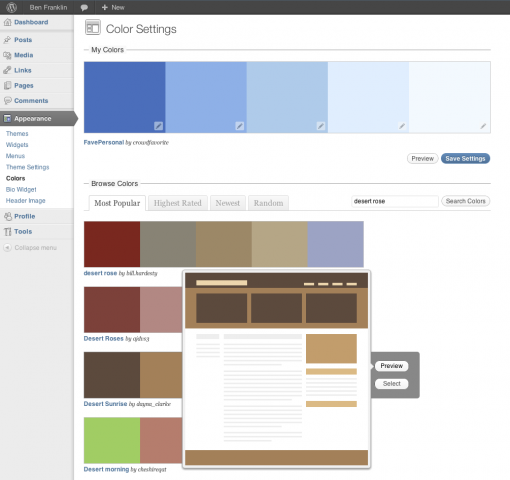This screenshot has width=510, height=480.
Task: Click Select button in popup panel
Action: tap(392, 384)
